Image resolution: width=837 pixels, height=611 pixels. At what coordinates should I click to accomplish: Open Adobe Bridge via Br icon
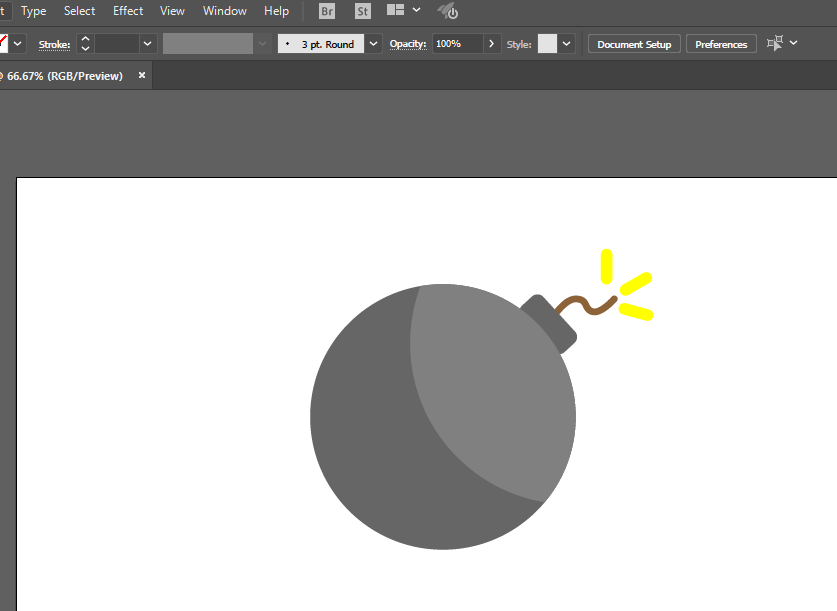327,11
